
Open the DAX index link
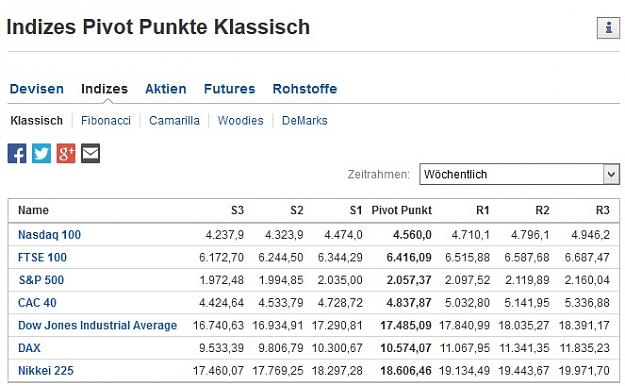(x=29, y=348)
